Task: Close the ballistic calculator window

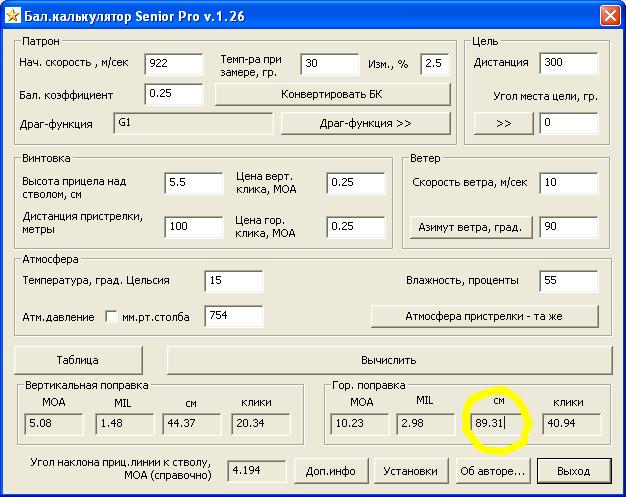Action: pyautogui.click(x=609, y=16)
